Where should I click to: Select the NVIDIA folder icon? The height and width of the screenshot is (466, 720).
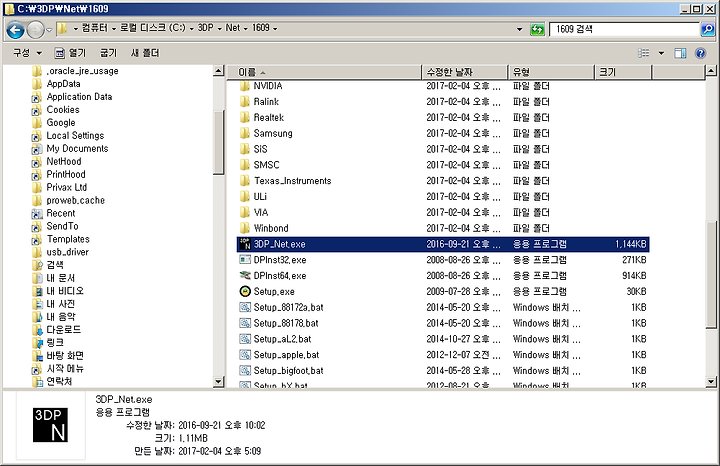tap(245, 86)
